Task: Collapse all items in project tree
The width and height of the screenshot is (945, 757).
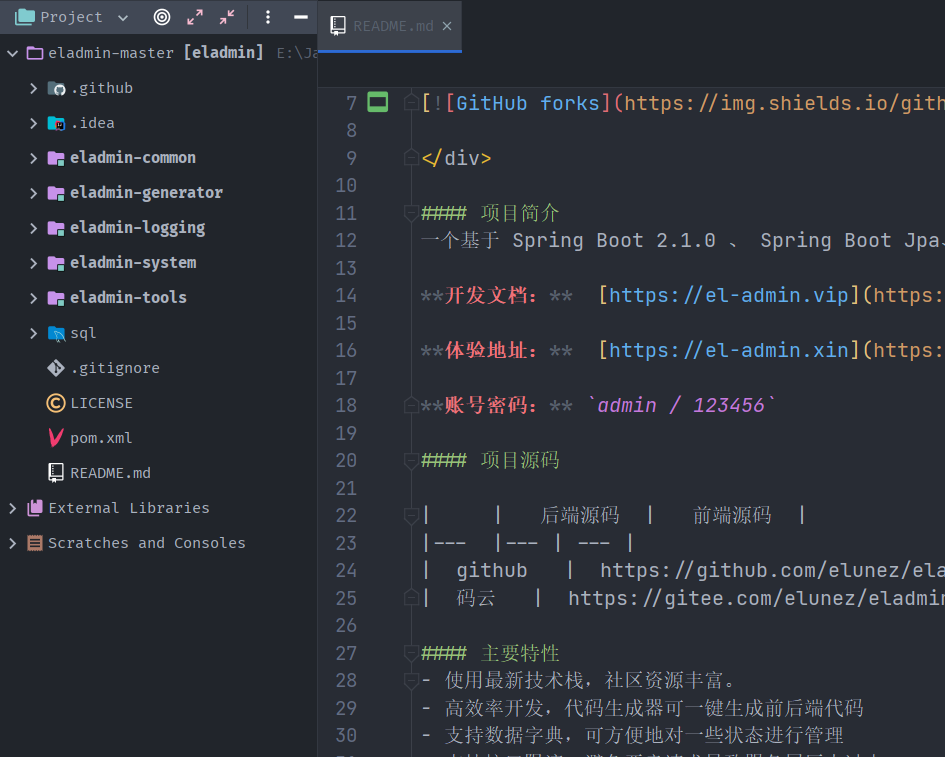Action: (227, 17)
